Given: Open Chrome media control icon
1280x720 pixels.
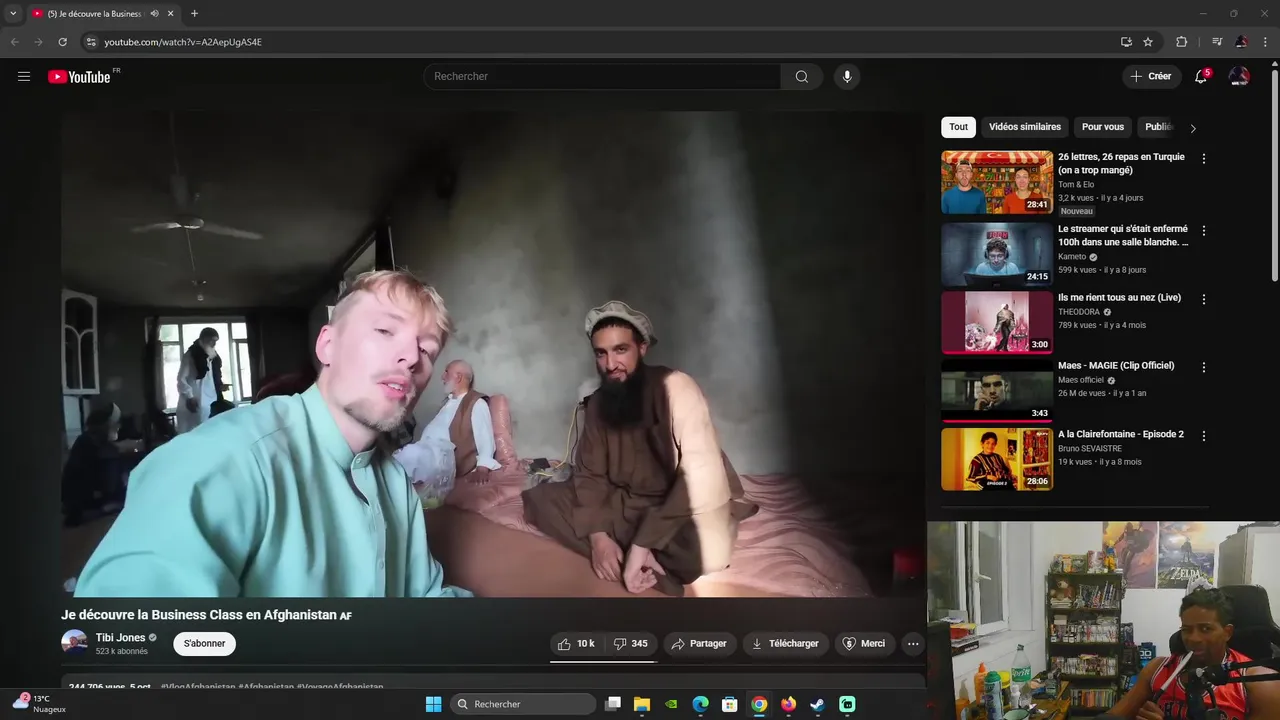Looking at the screenshot, I should [1217, 42].
